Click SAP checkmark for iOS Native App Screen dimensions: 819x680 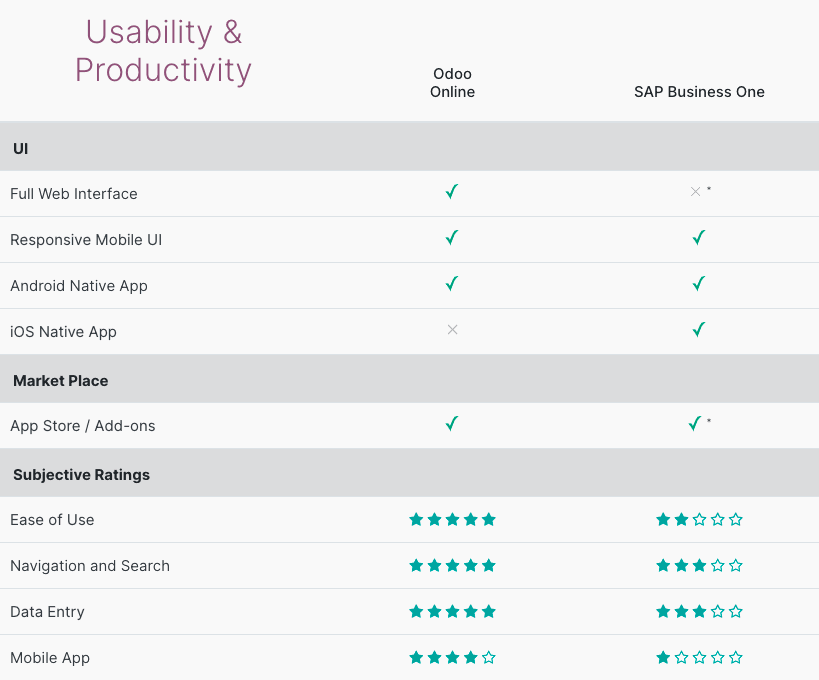pos(699,330)
